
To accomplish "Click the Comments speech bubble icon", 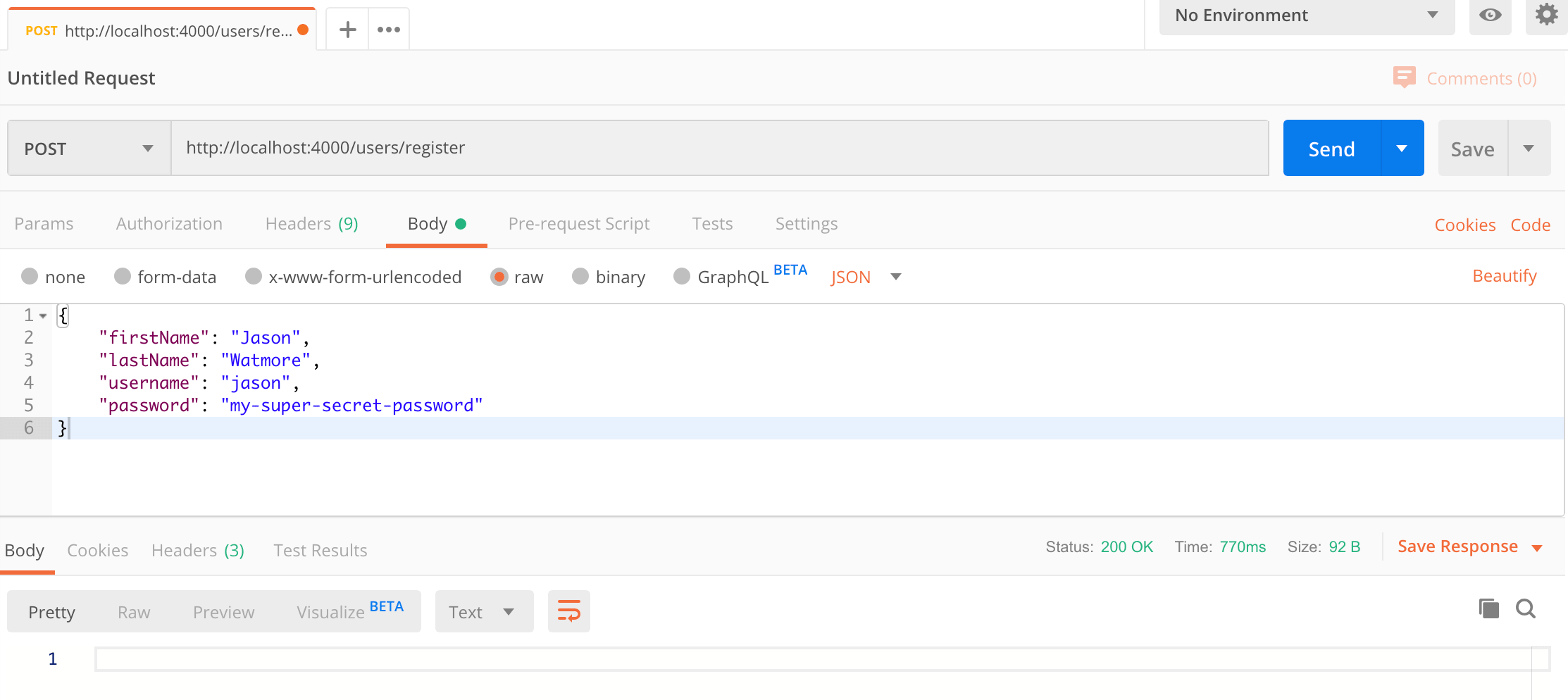I will click(x=1404, y=77).
